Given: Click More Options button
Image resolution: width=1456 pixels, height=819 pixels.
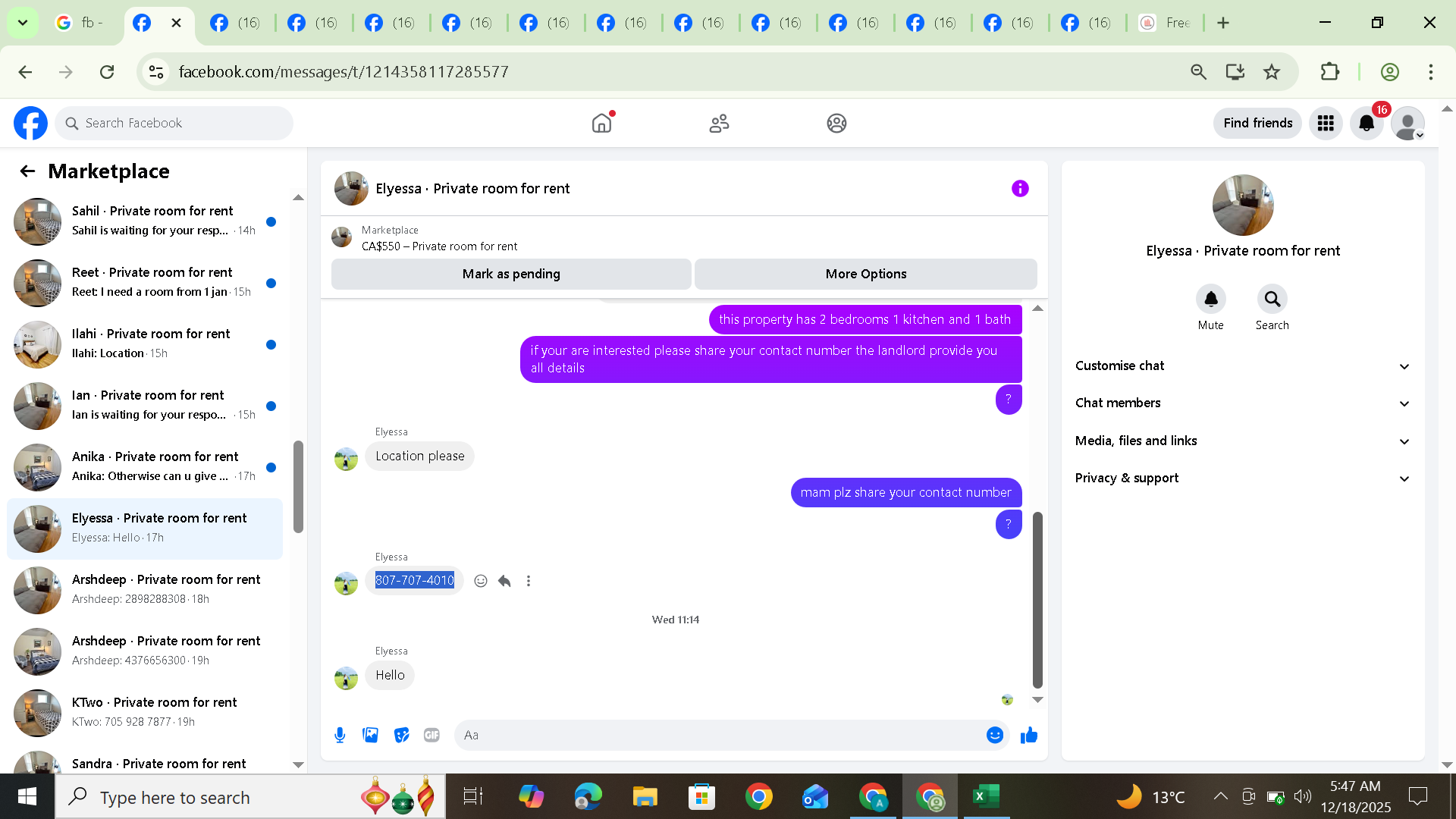Looking at the screenshot, I should click(x=866, y=274).
